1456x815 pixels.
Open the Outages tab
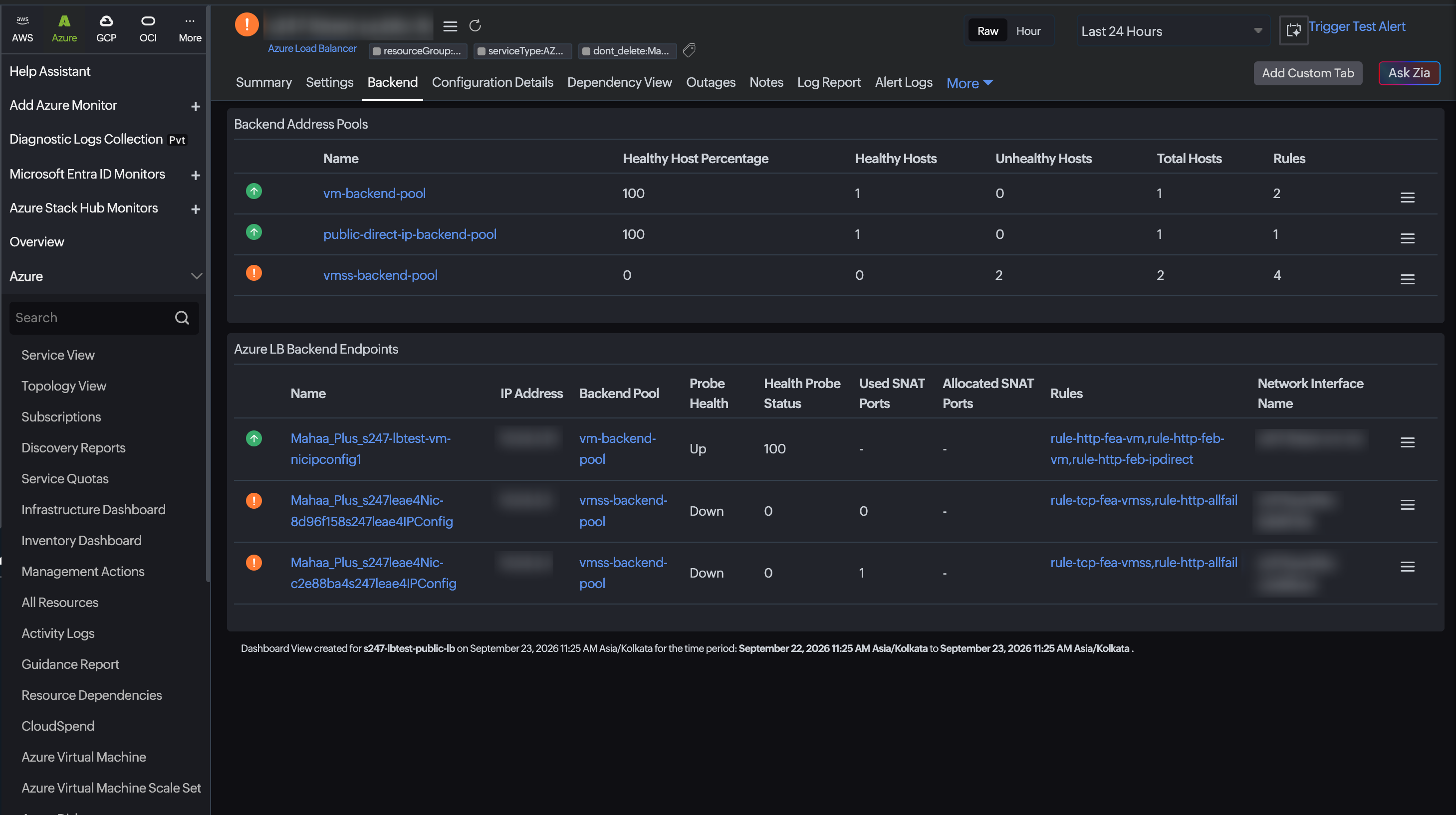[711, 82]
